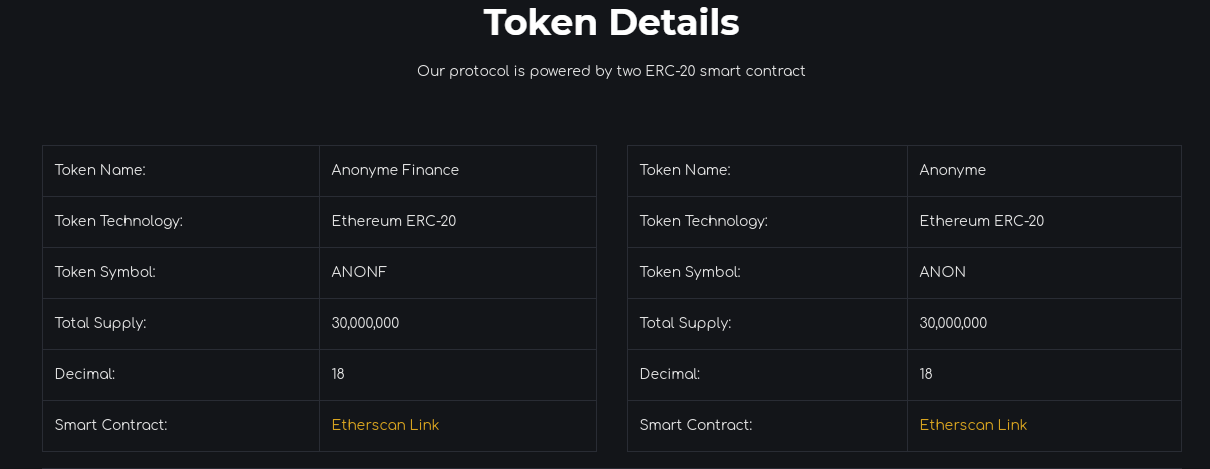This screenshot has width=1210, height=469.
Task: Click Total Supply value in ANONF table
Action: click(x=365, y=323)
